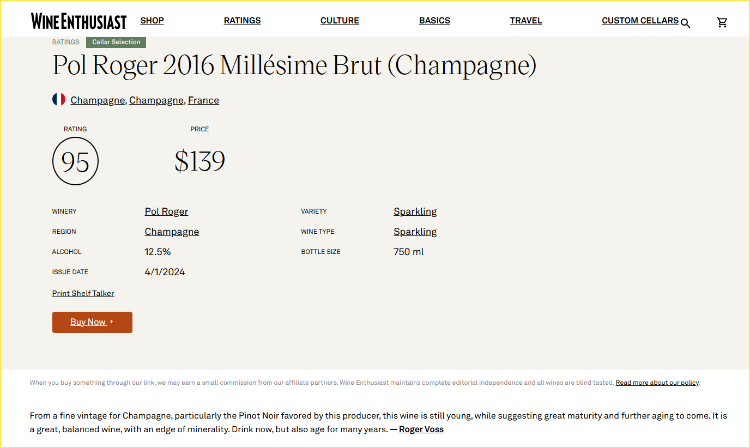Click the search magnifier icon
This screenshot has height=448, width=750.
[685, 22]
